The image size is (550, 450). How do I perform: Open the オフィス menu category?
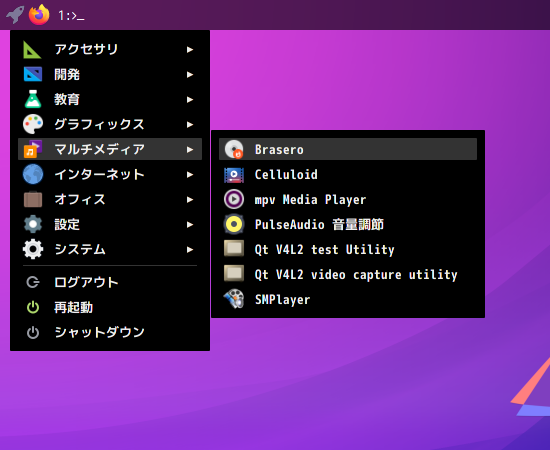tap(110, 200)
